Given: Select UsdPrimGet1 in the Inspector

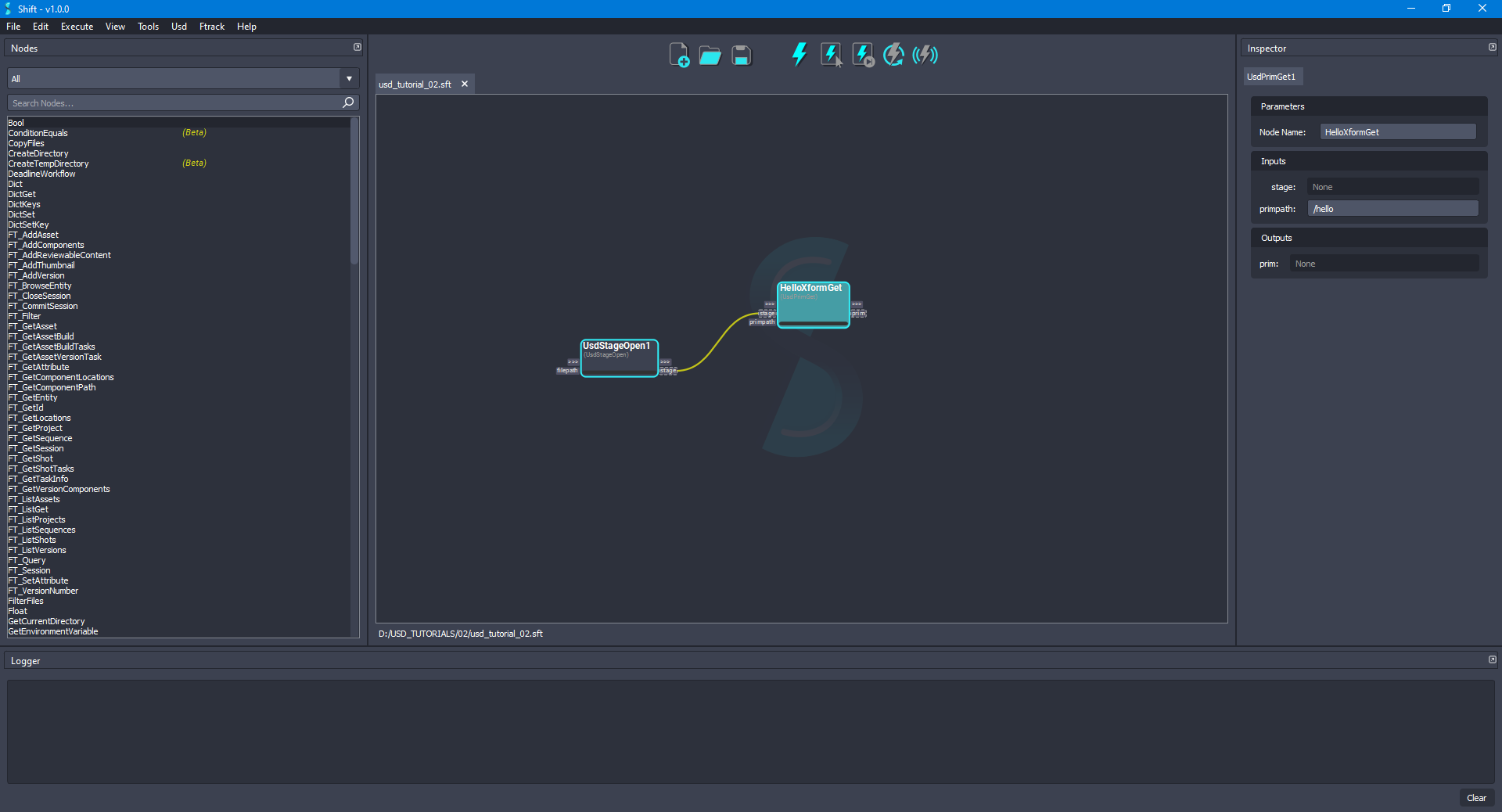Looking at the screenshot, I should (x=1272, y=76).
